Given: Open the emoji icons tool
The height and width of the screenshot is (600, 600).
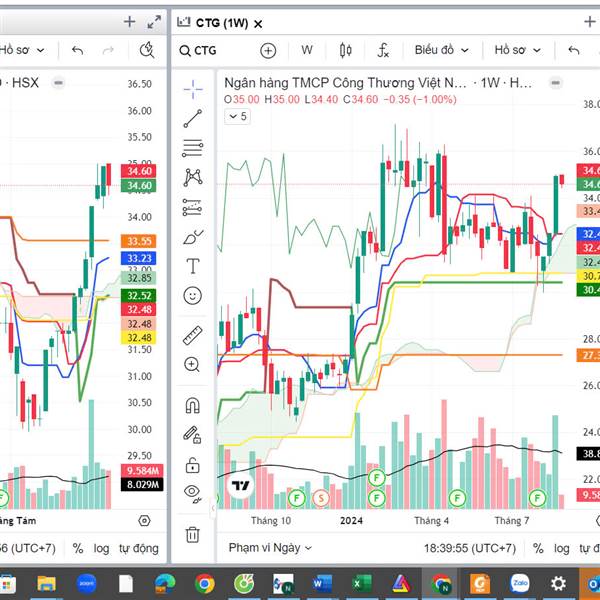Looking at the screenshot, I should [192, 295].
